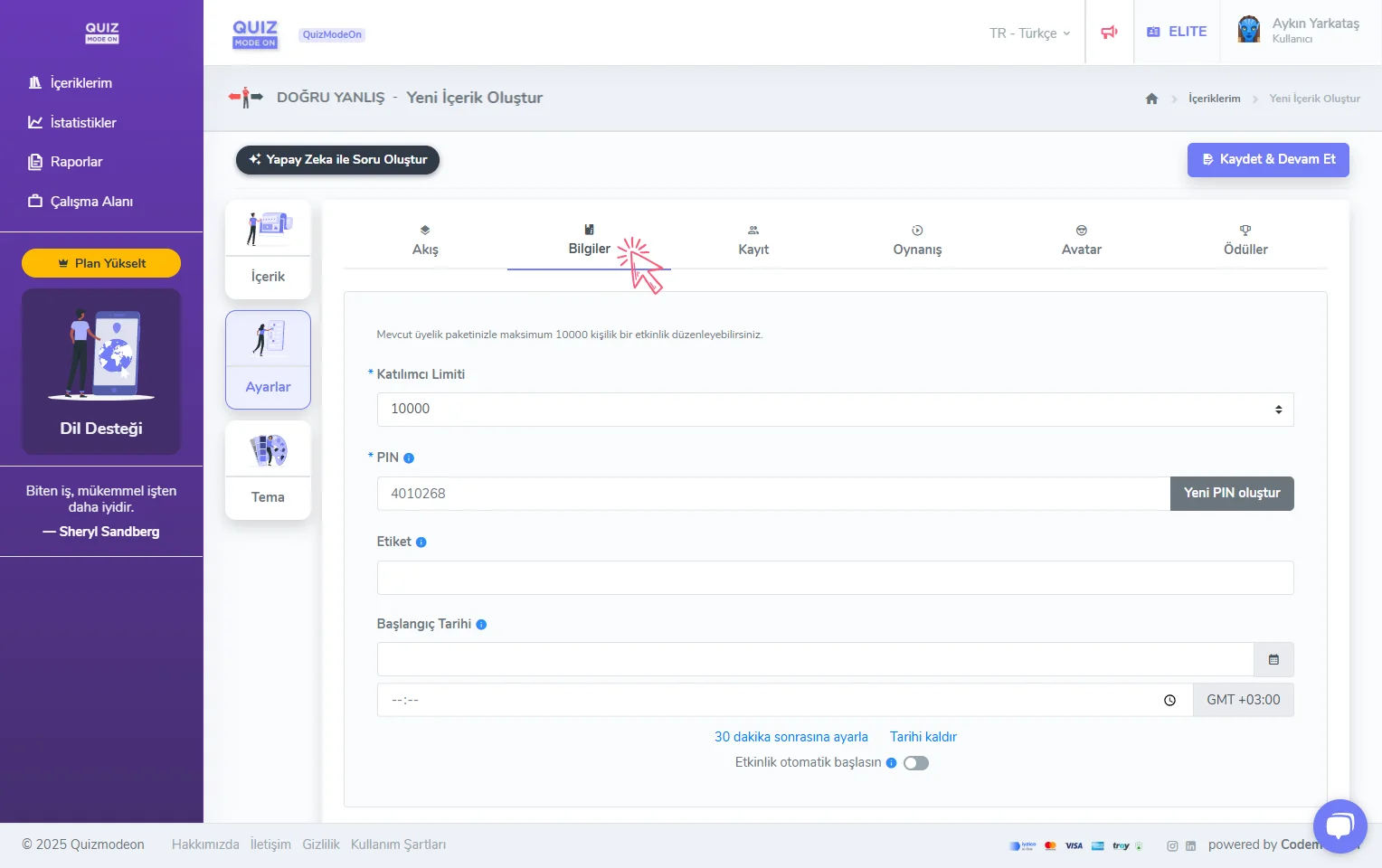Click into the Etiket input field

tap(834, 578)
